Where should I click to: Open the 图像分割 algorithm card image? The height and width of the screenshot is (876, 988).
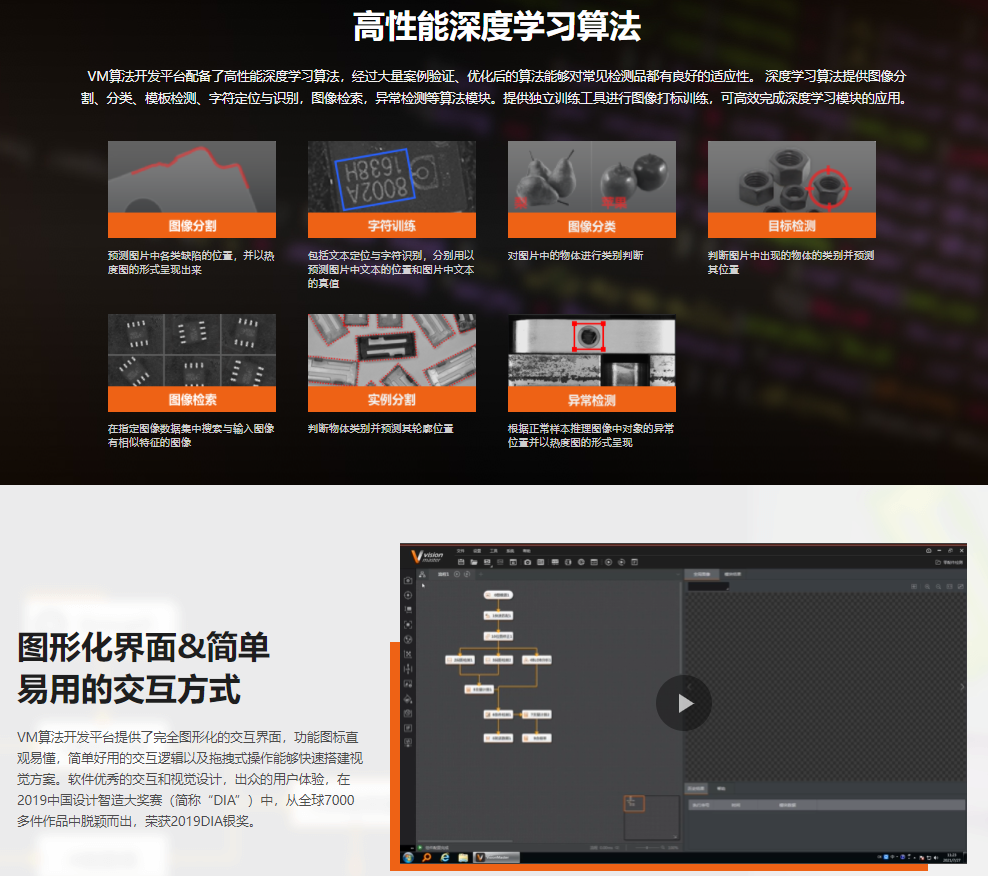pyautogui.click(x=192, y=177)
